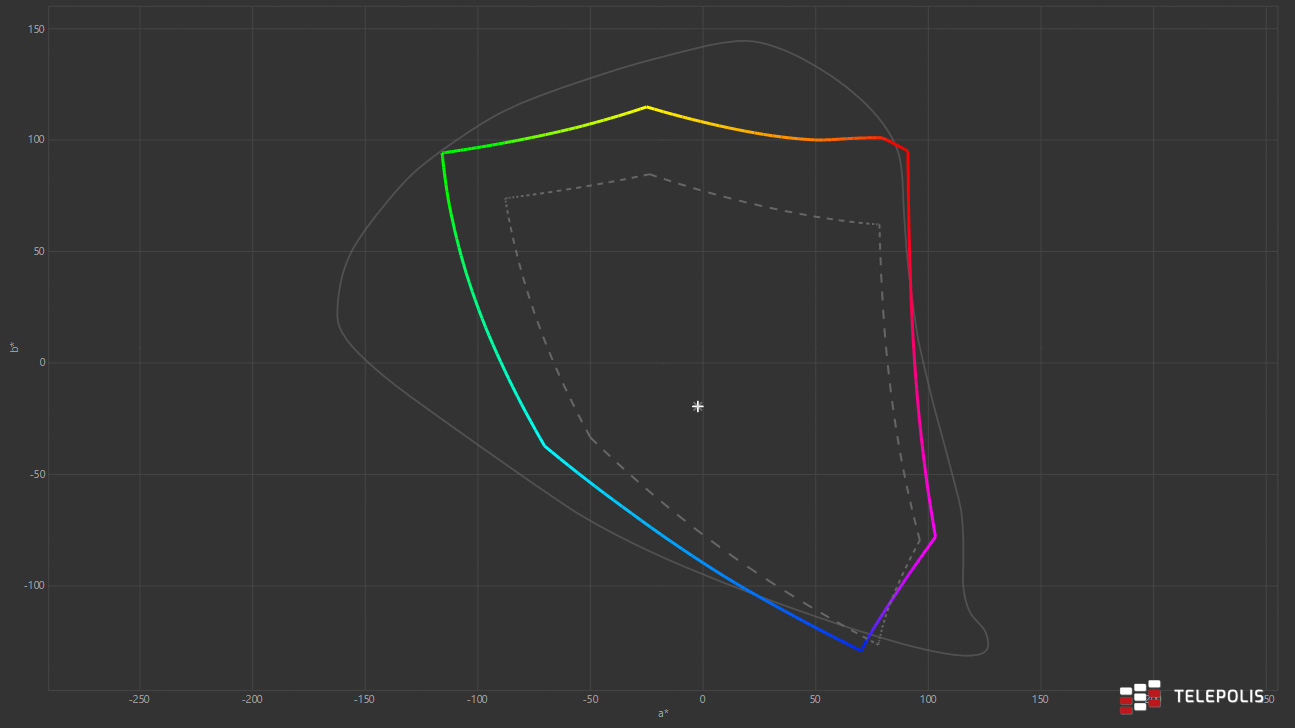This screenshot has width=1295, height=728.
Task: Click the 150 tick label on the vertical axis
Action: point(36,29)
